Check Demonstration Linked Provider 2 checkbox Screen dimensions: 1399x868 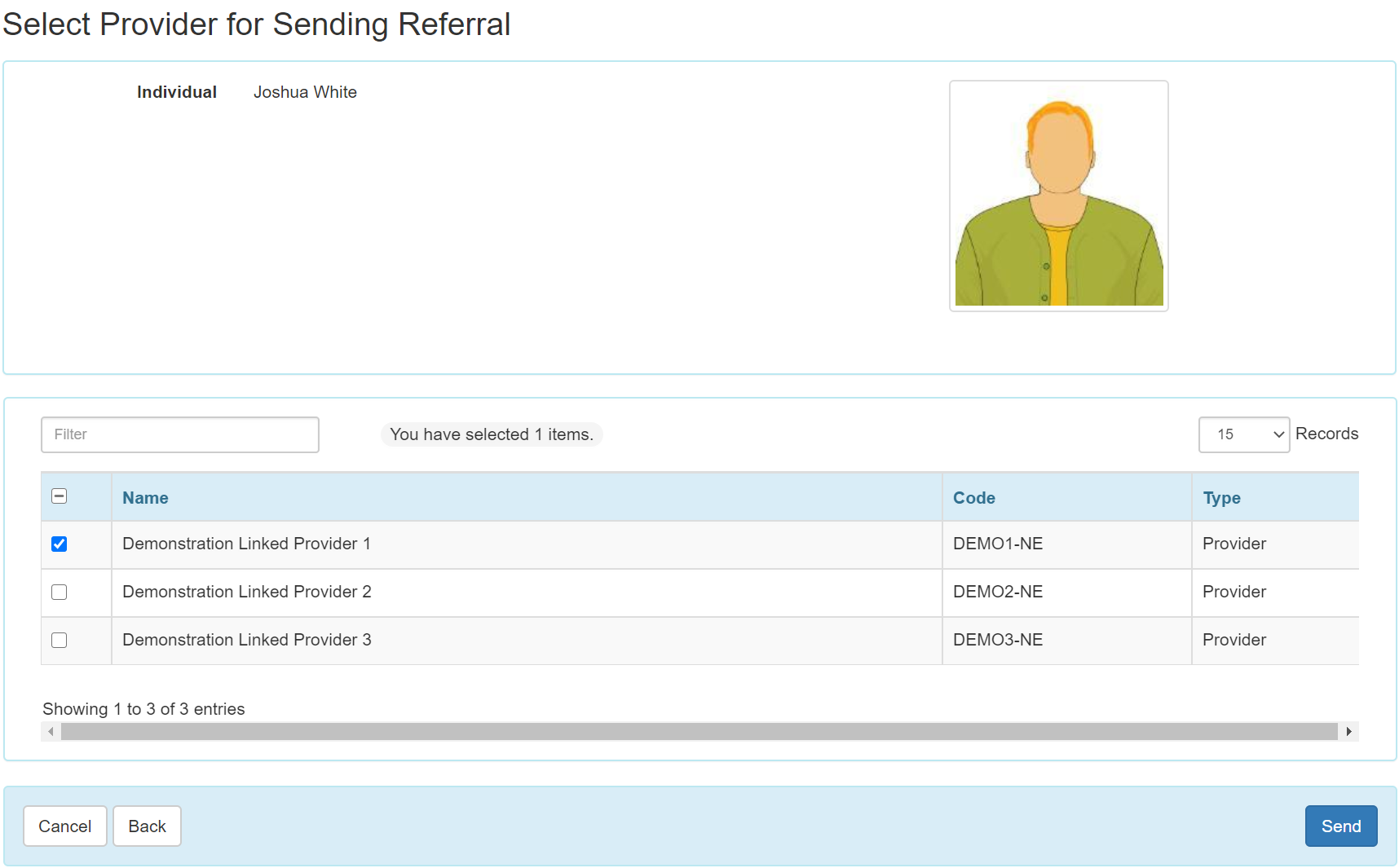(59, 593)
